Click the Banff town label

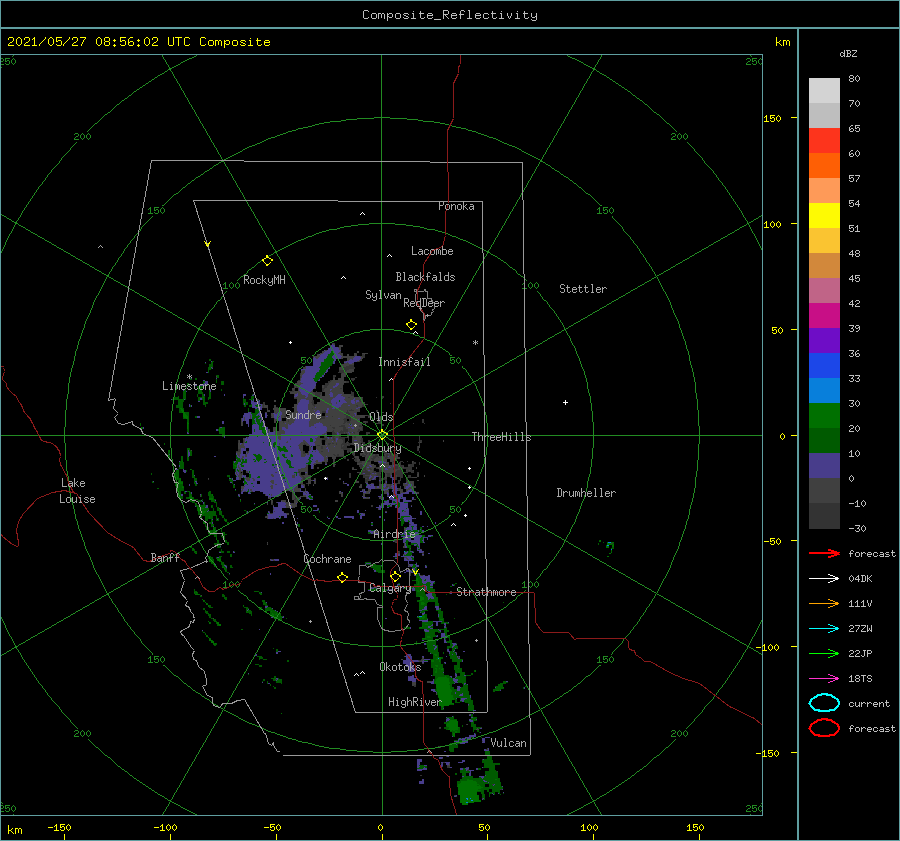coord(165,557)
